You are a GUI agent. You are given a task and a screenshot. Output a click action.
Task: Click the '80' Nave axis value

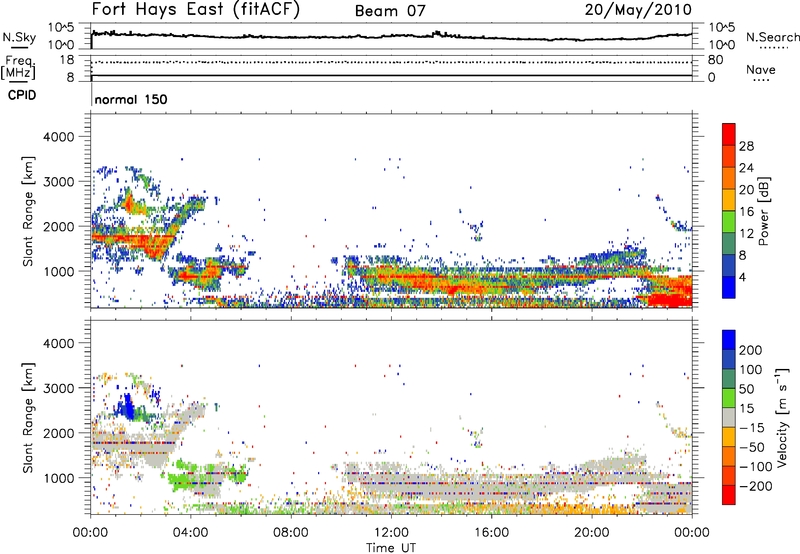click(x=716, y=60)
